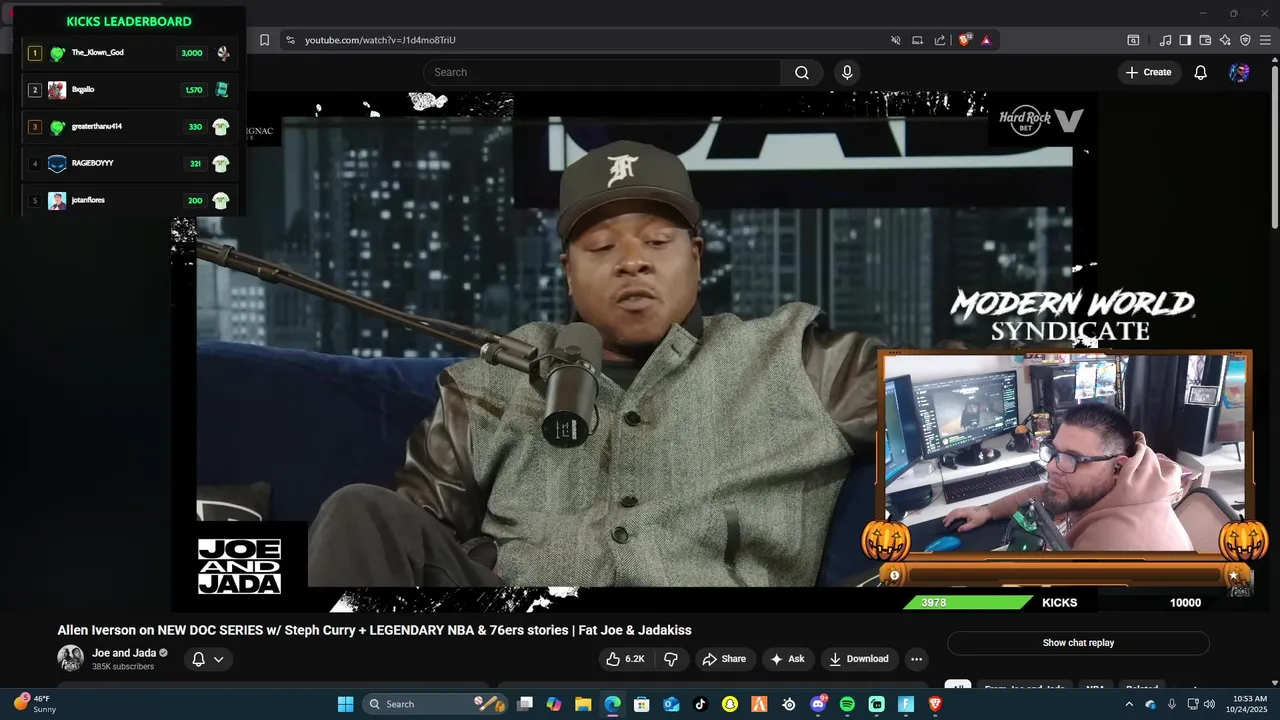Open Brave browser from the taskbar

point(935,704)
